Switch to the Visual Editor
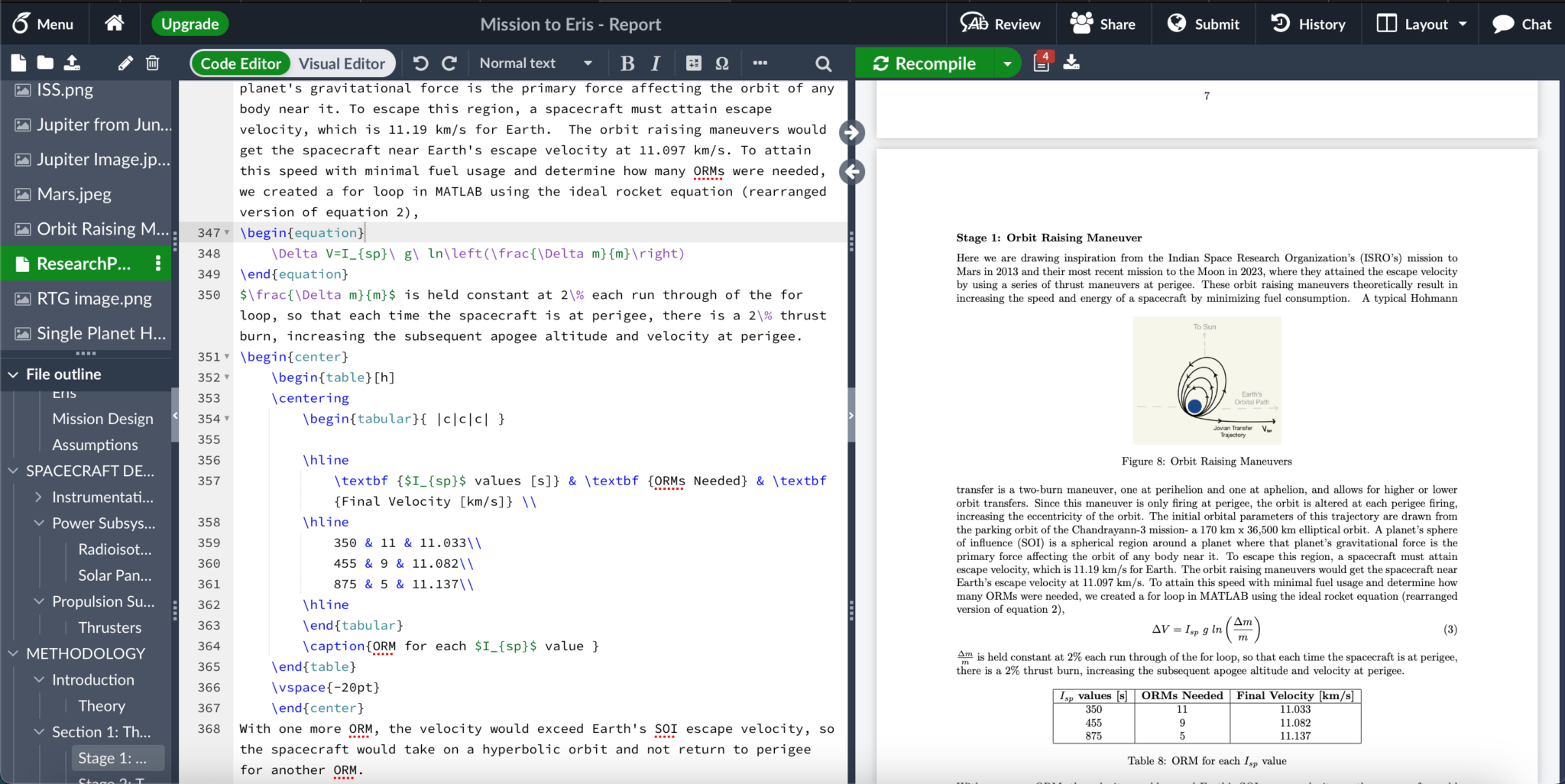This screenshot has height=784, width=1565. [342, 63]
